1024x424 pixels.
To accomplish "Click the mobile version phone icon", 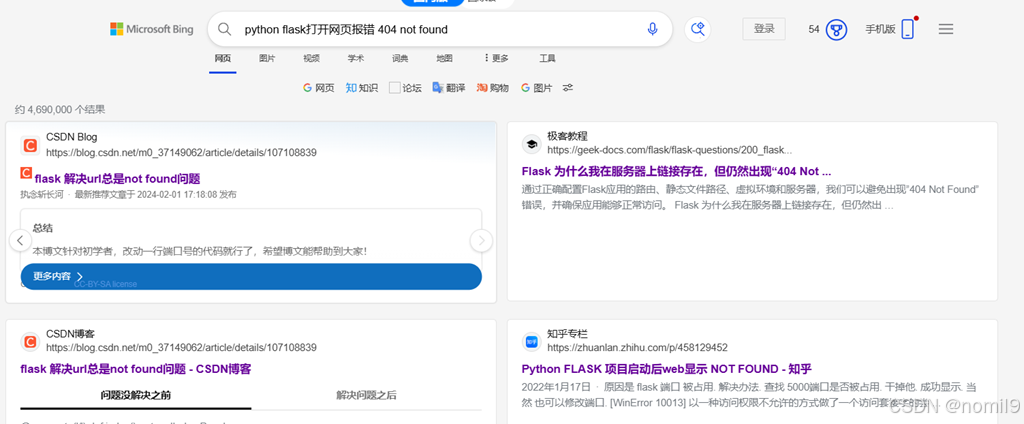I will pyautogui.click(x=907, y=29).
